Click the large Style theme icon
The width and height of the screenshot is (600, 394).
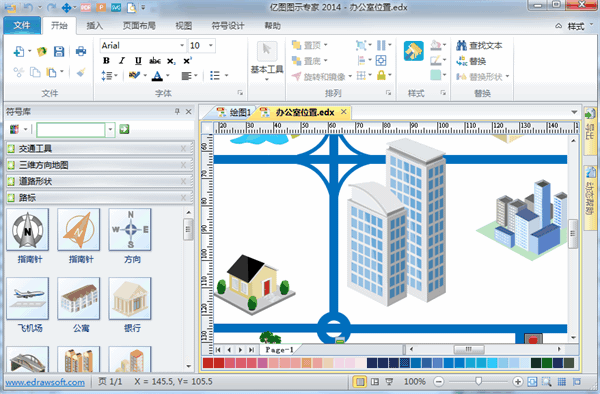pos(414,51)
